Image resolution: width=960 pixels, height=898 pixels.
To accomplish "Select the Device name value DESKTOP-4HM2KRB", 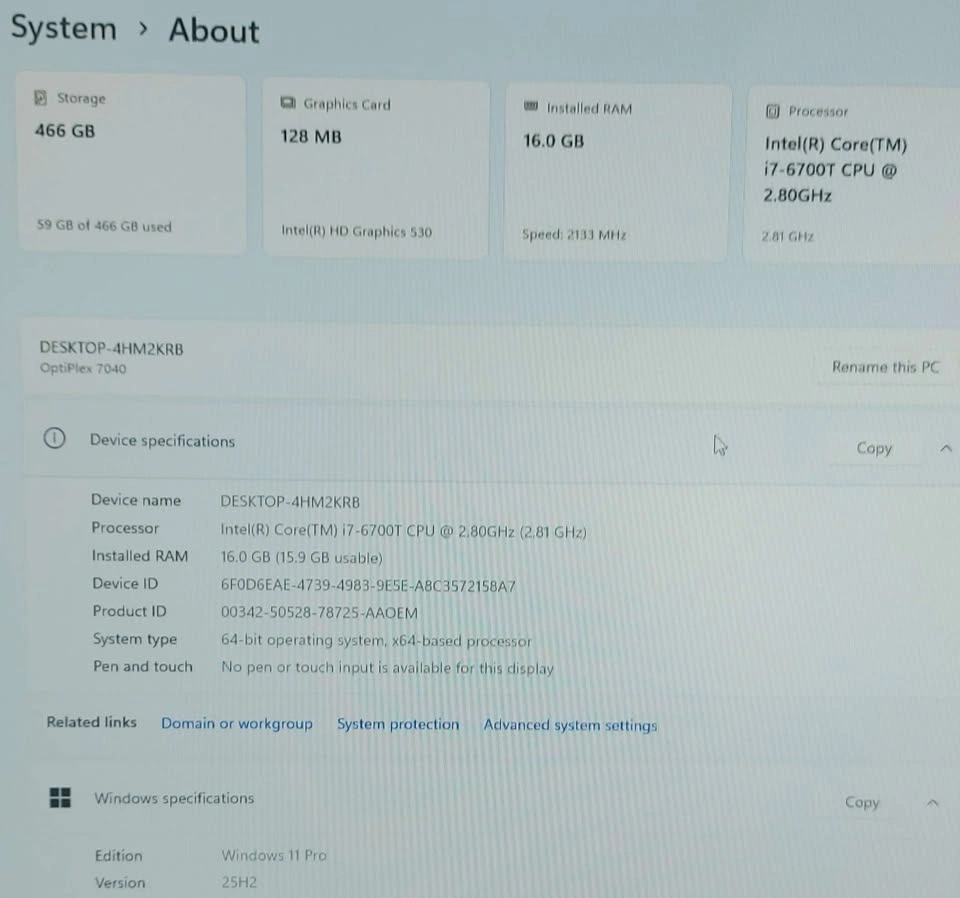I will point(290,502).
